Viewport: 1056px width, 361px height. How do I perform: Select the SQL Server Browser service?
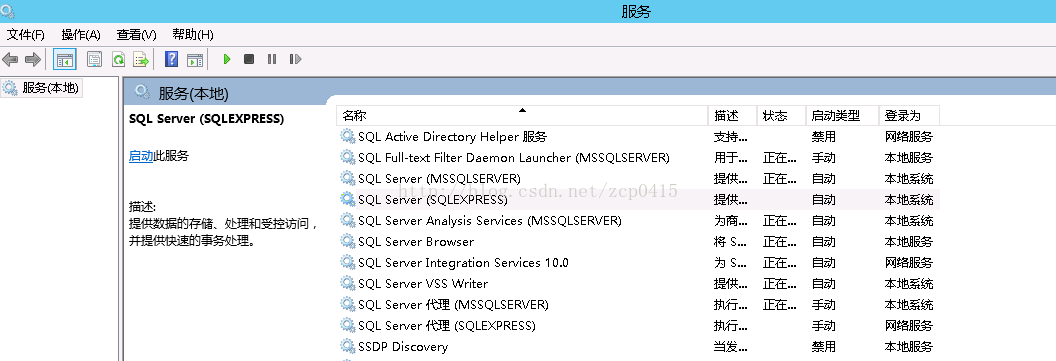(637, 241)
